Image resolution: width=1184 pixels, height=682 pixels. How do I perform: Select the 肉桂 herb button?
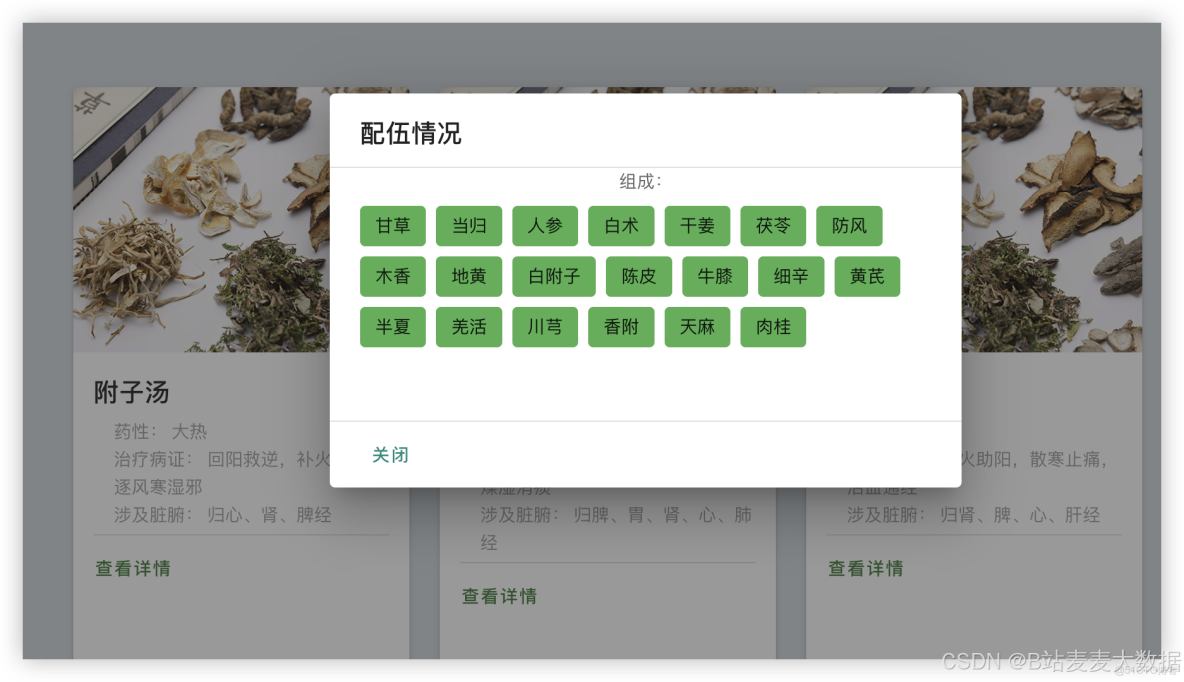tap(773, 327)
